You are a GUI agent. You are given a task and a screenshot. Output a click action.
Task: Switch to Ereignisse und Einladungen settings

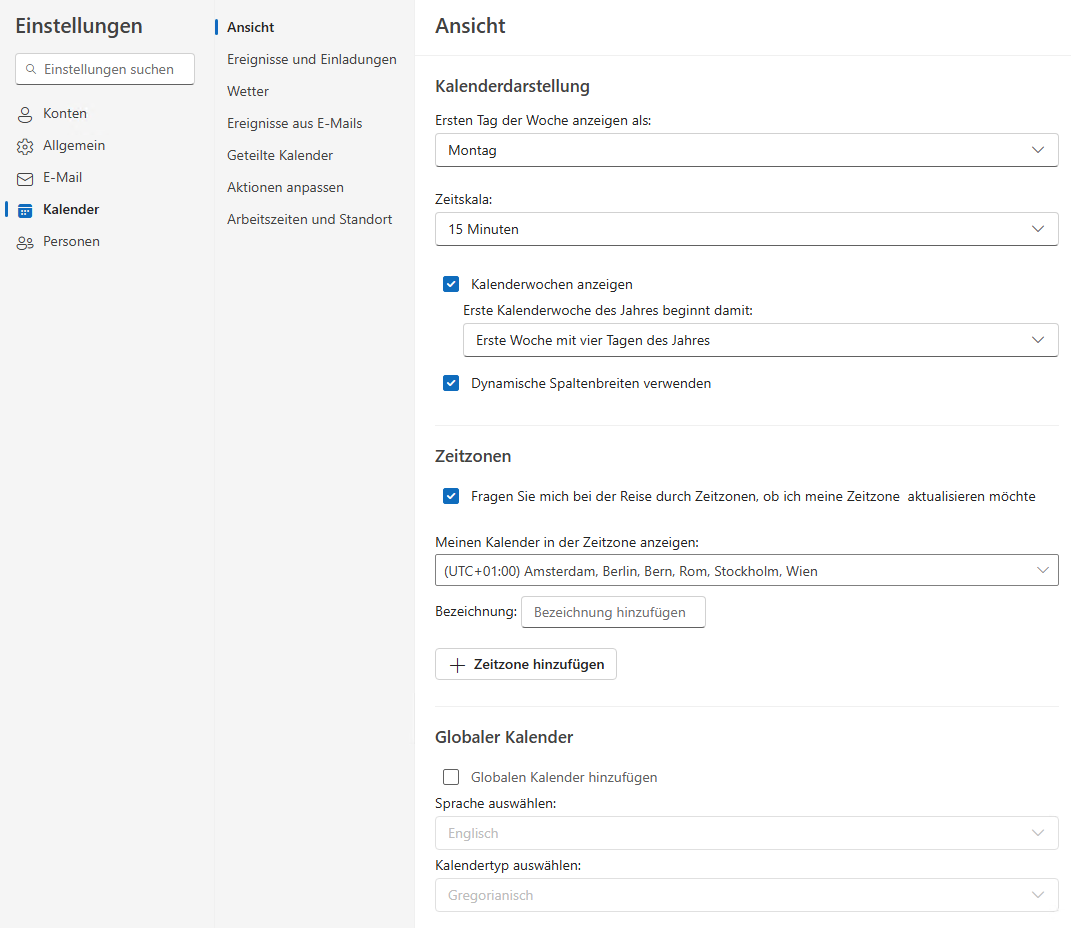[312, 59]
